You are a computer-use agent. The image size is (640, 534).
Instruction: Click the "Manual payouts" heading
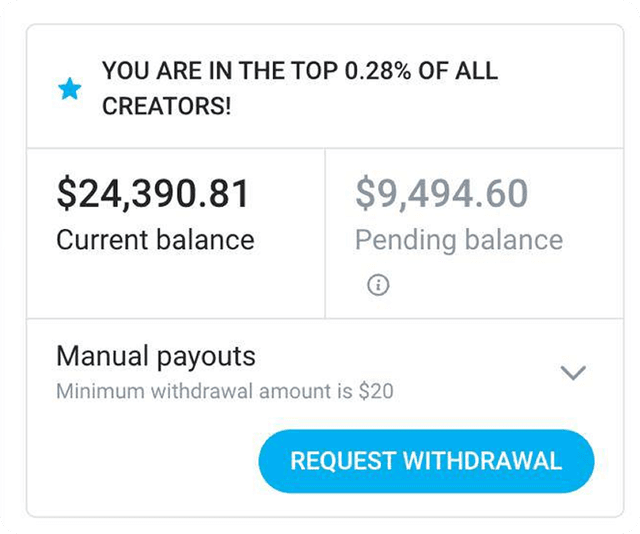[156, 356]
